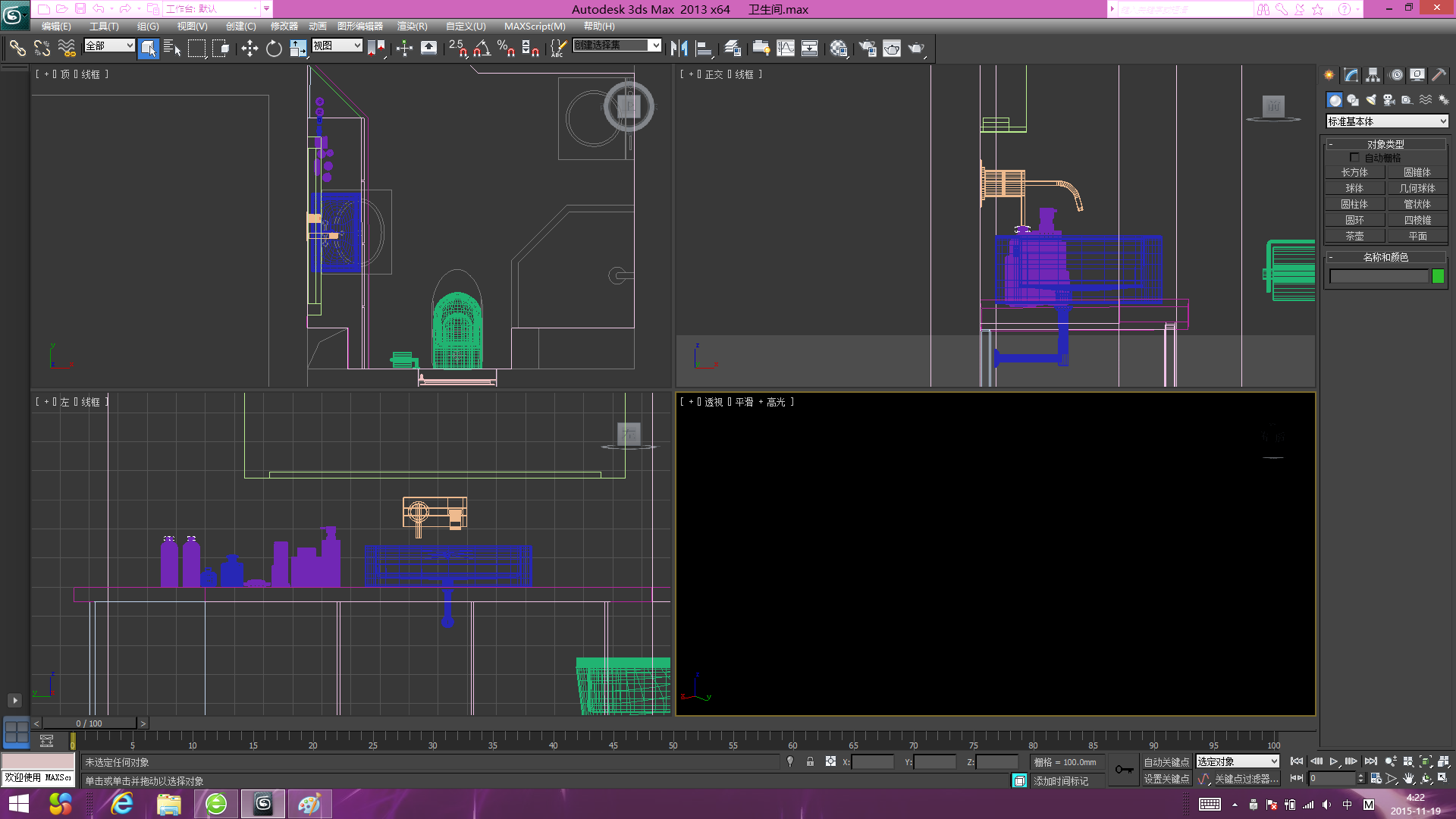
Task: Select Cameras category in Create panel
Action: (1389, 100)
